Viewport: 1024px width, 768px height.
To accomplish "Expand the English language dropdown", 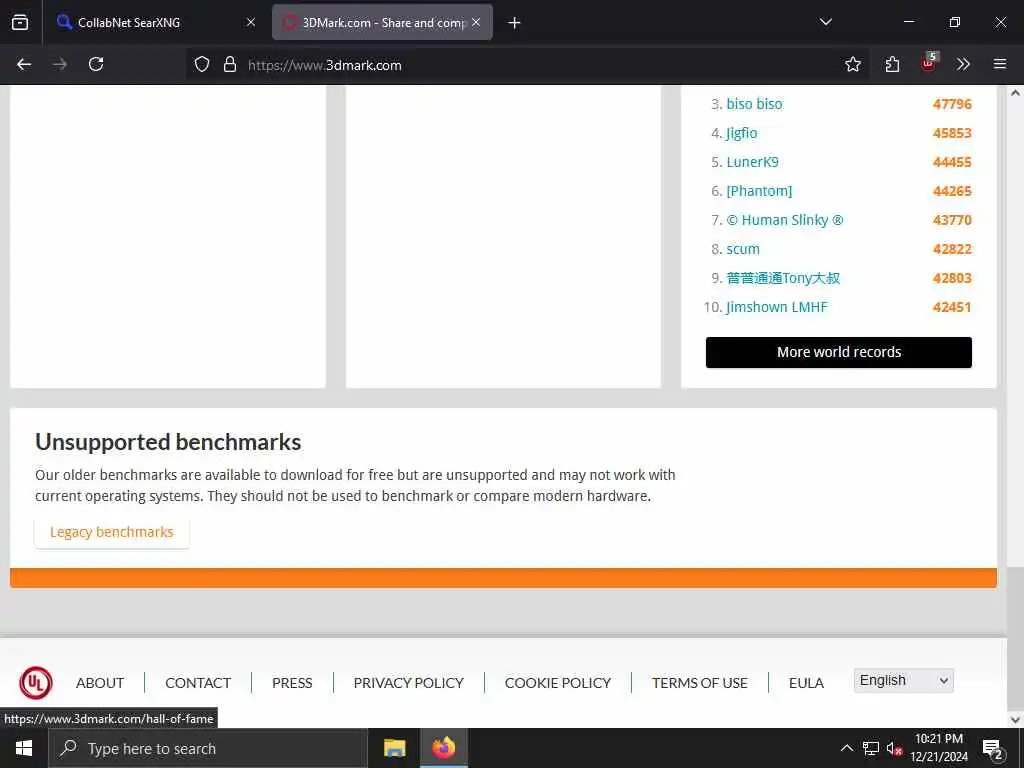I will click(x=904, y=680).
